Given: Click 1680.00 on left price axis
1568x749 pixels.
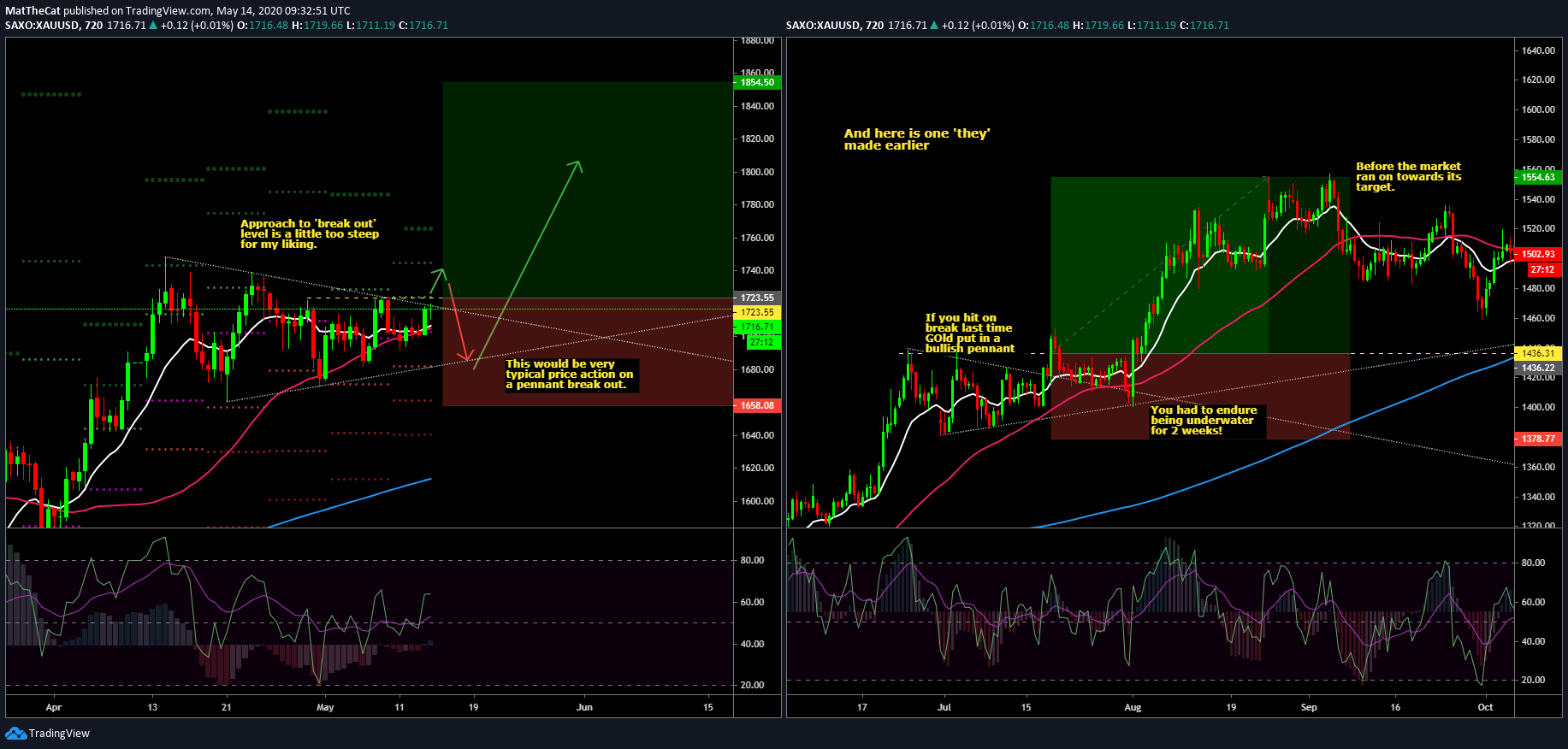Looking at the screenshot, I should click(757, 369).
